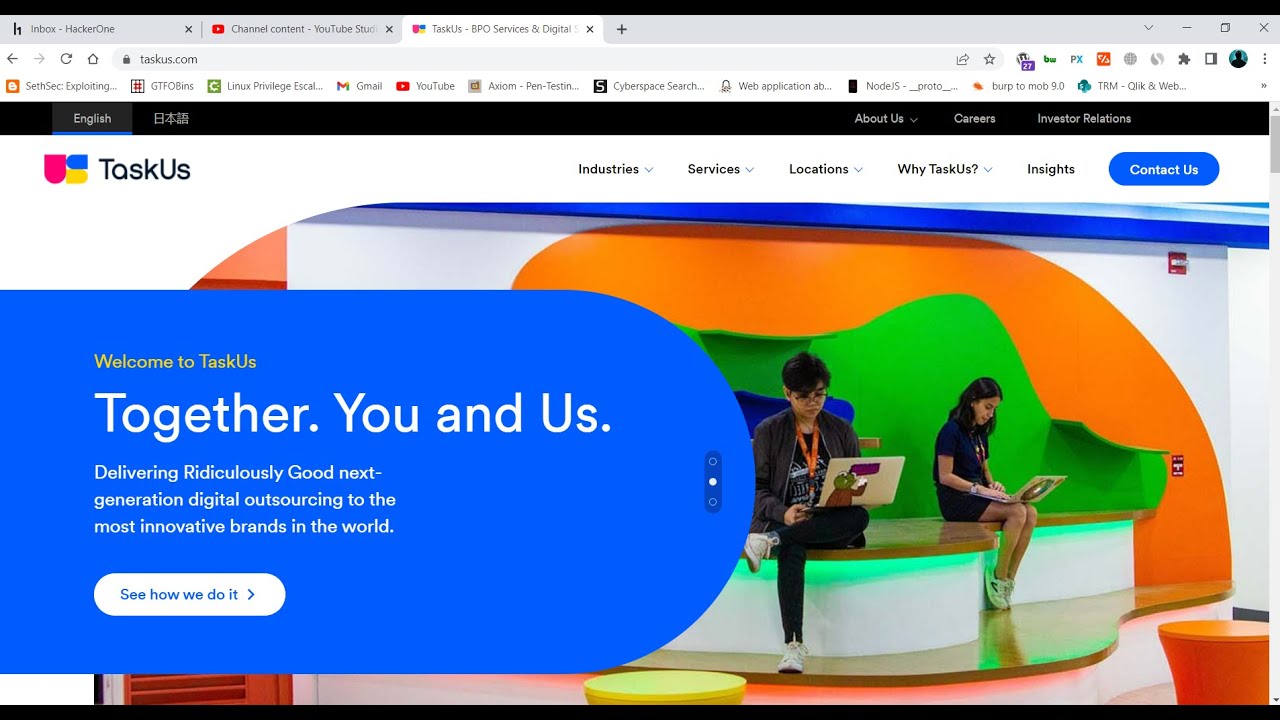This screenshot has width=1280, height=720.
Task: Open the Extensions puzzle piece menu
Action: pyautogui.click(x=1184, y=59)
